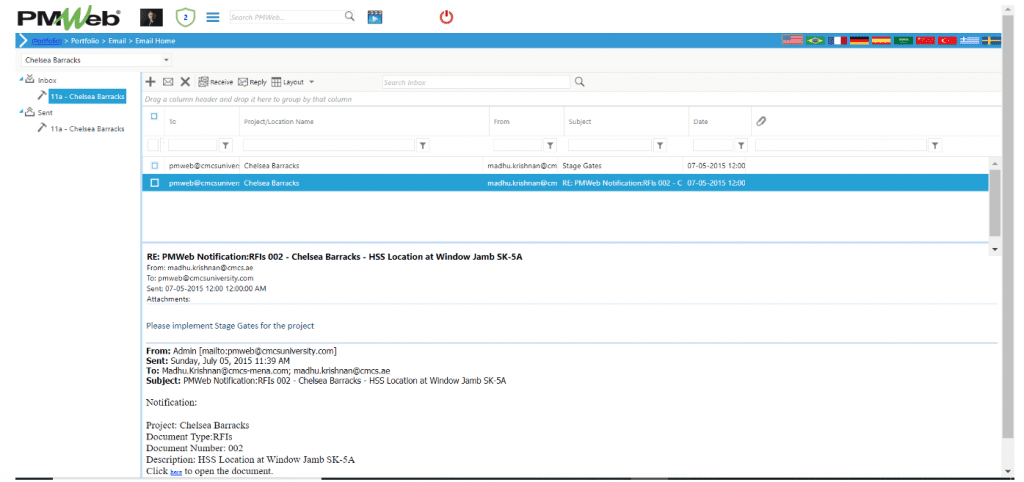The width and height of the screenshot is (1024, 482).
Task: Sort by the From column header
Action: pyautogui.click(x=502, y=121)
